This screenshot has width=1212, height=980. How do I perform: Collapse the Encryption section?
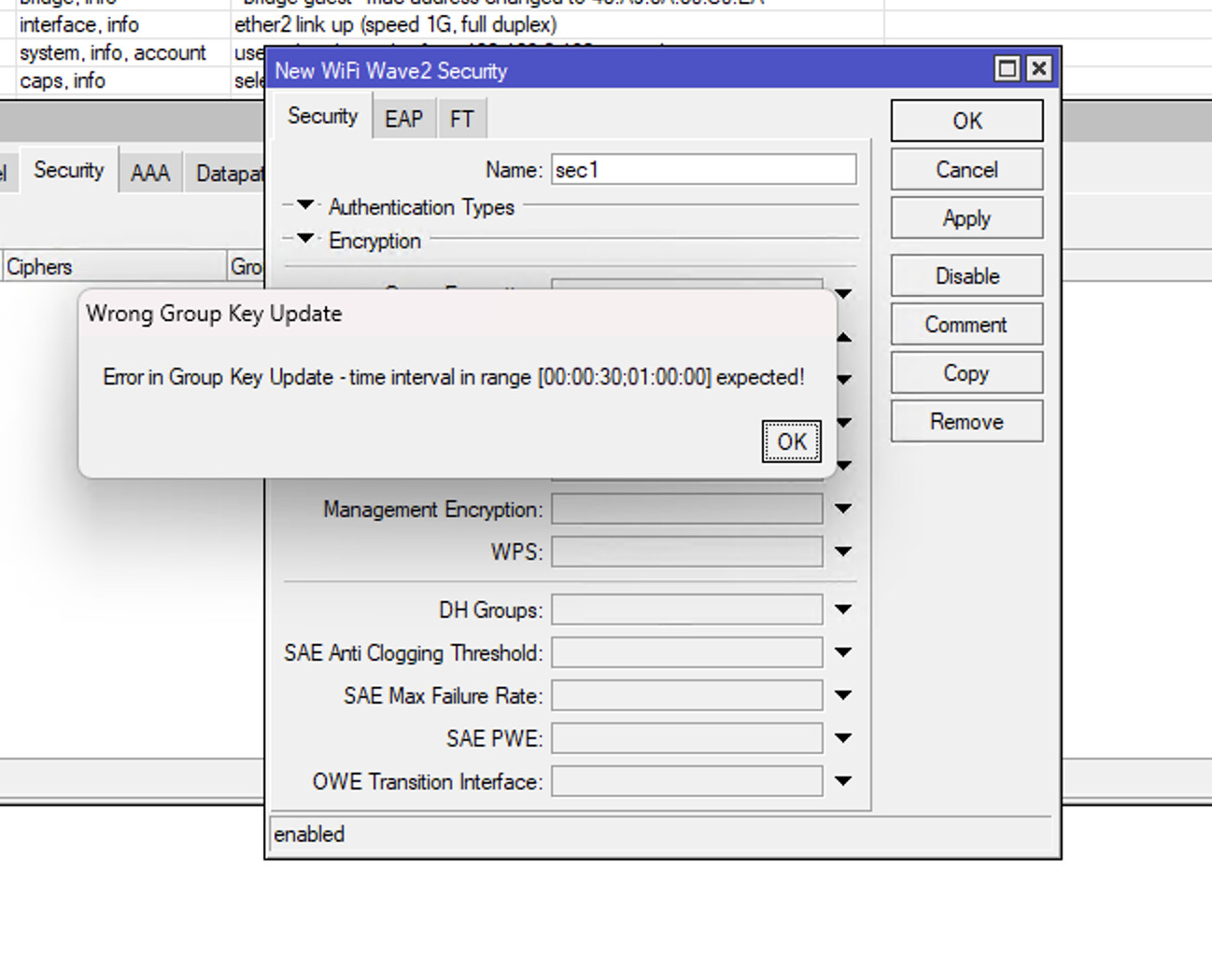[305, 239]
